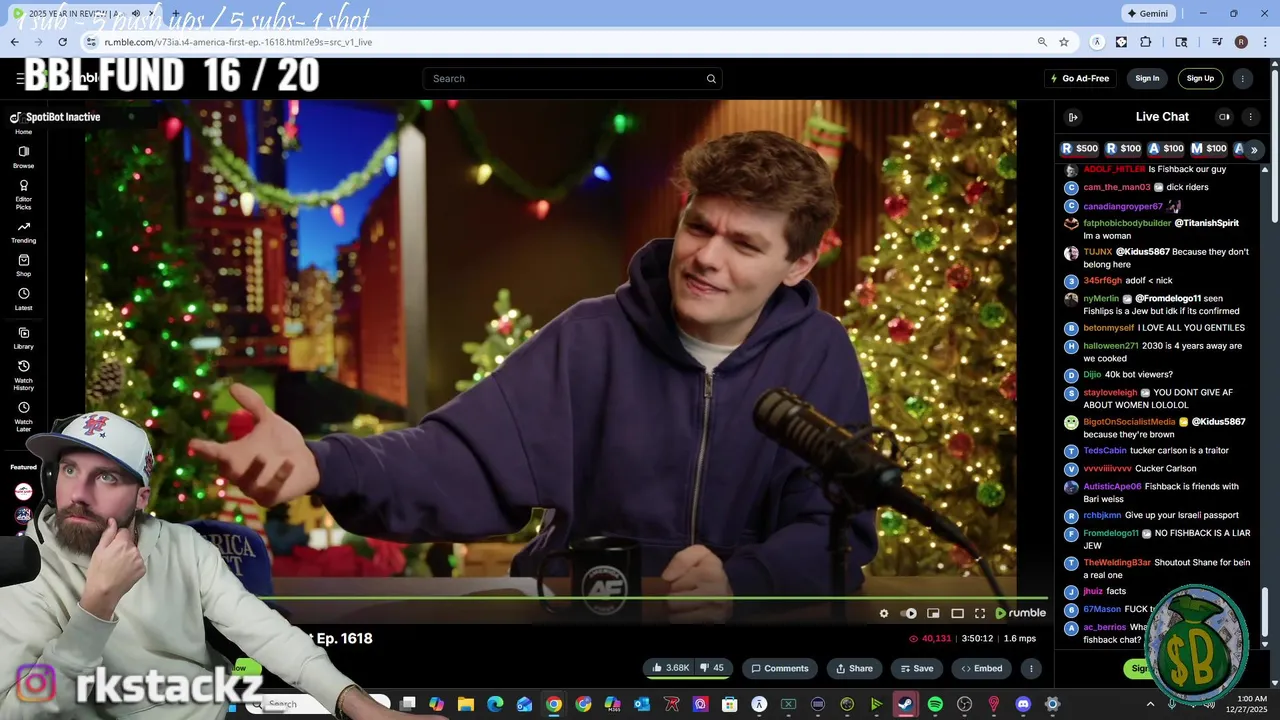Open header three-dot menu beside Sign Up

pyautogui.click(x=1243, y=79)
